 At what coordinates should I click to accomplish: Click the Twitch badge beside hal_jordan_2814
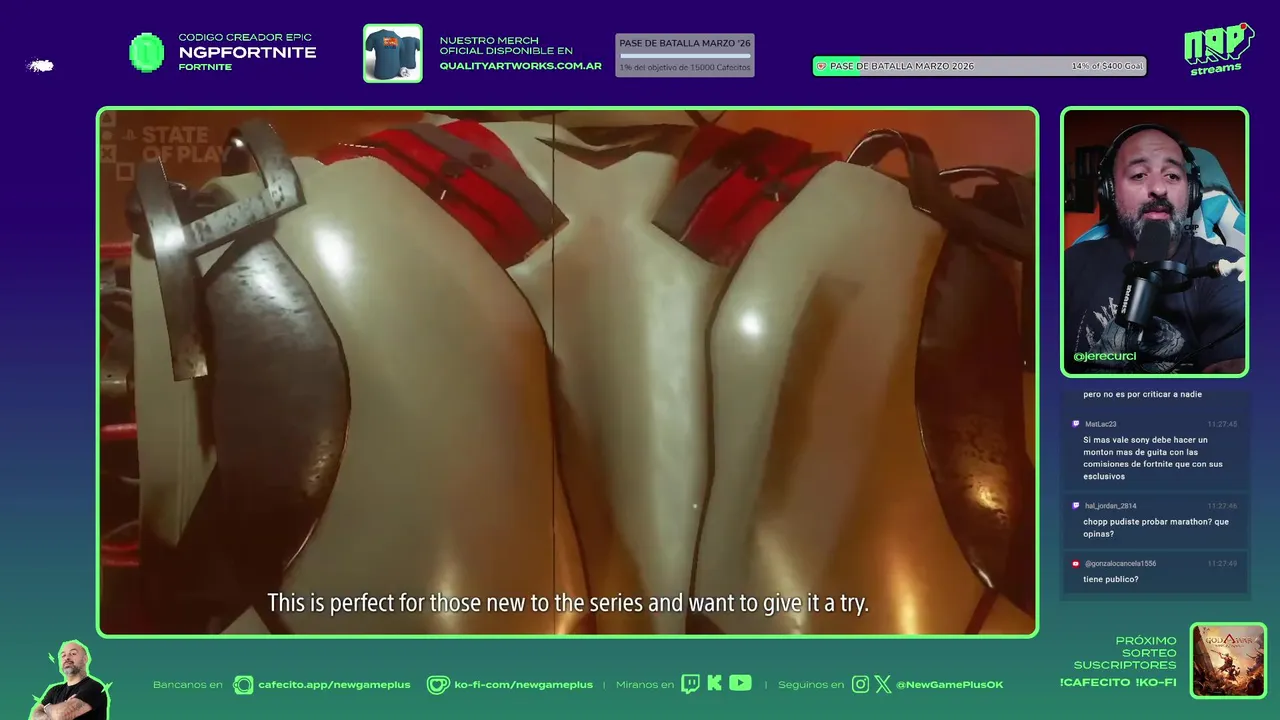point(1076,506)
